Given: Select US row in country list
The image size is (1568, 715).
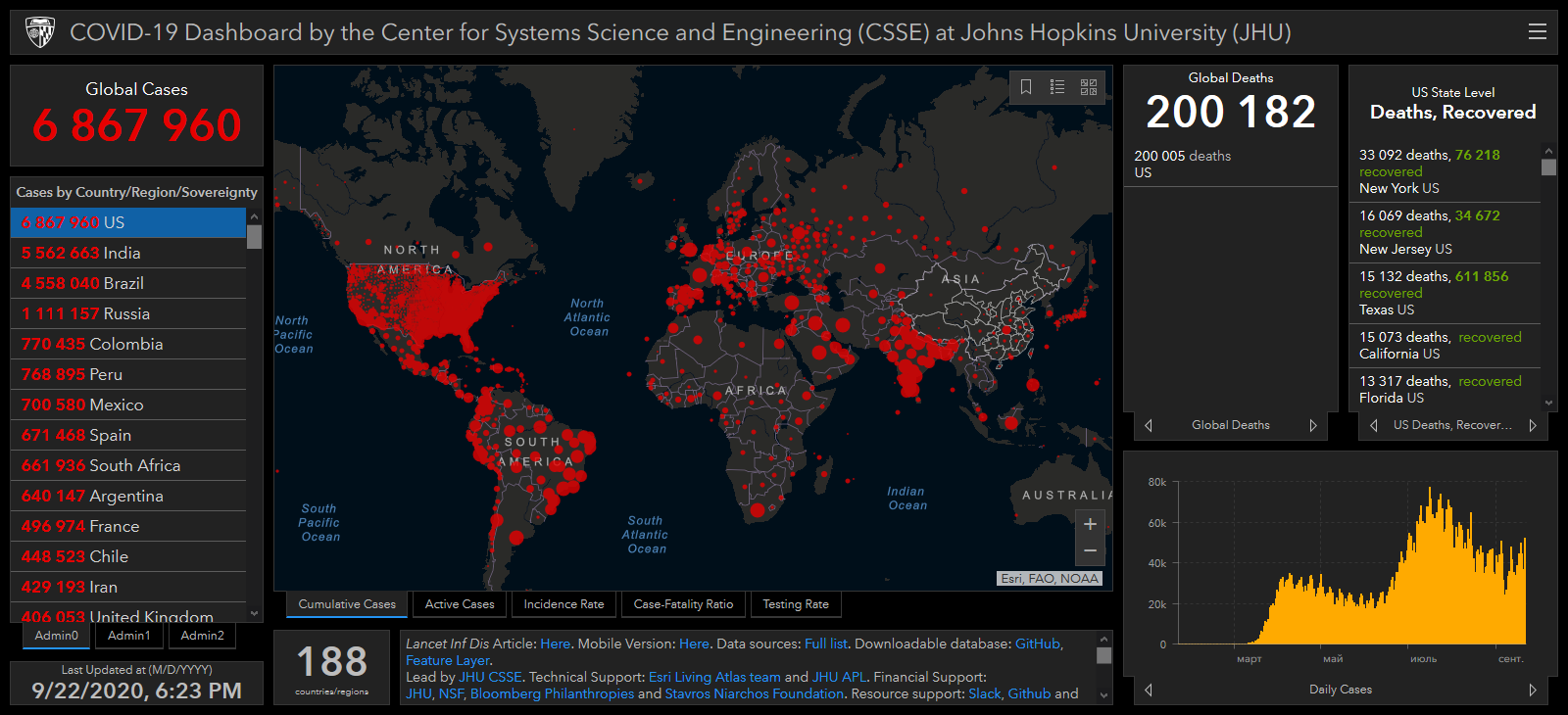Looking at the screenshot, I should point(128,222).
